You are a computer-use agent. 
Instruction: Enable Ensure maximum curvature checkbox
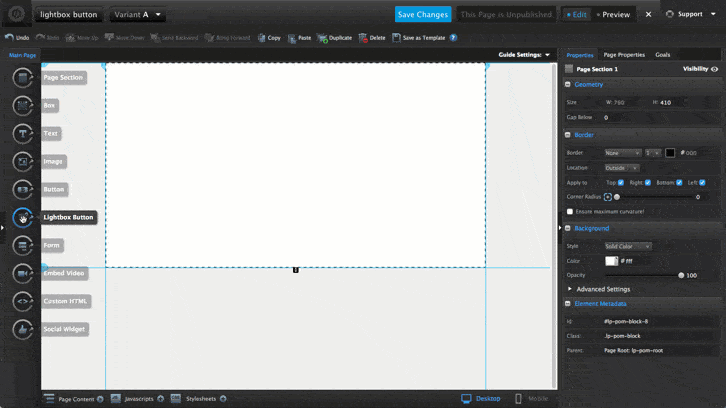click(570, 212)
